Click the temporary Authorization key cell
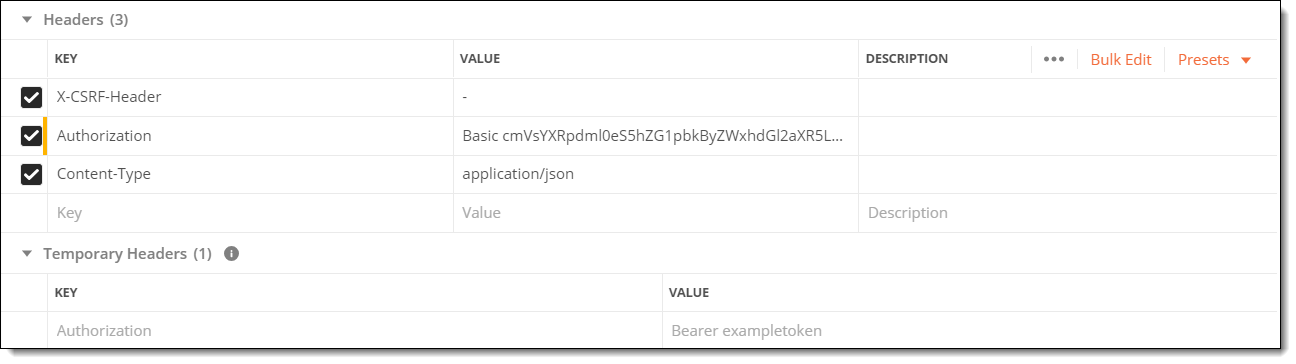 (355, 330)
